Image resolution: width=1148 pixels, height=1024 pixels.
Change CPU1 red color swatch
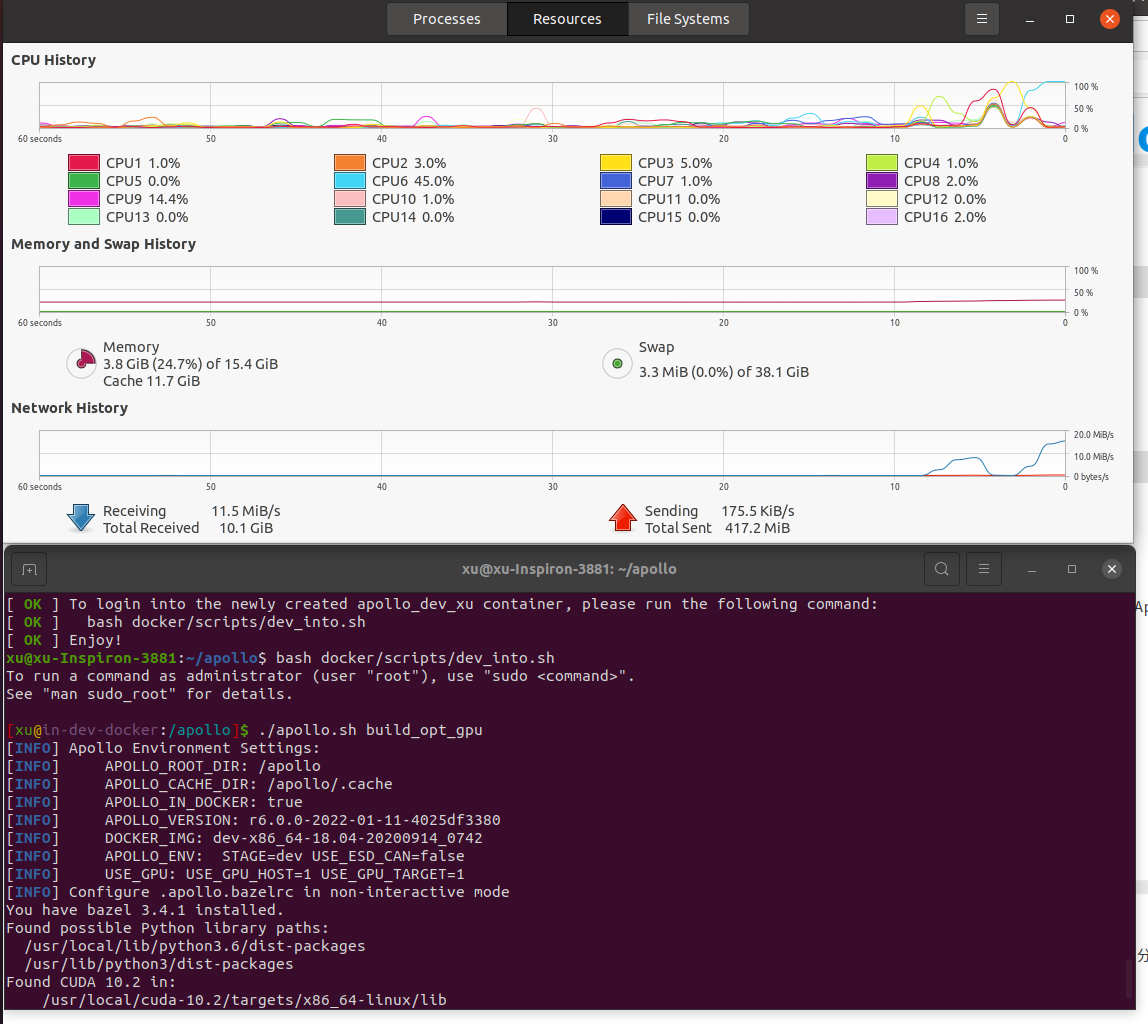click(x=83, y=162)
